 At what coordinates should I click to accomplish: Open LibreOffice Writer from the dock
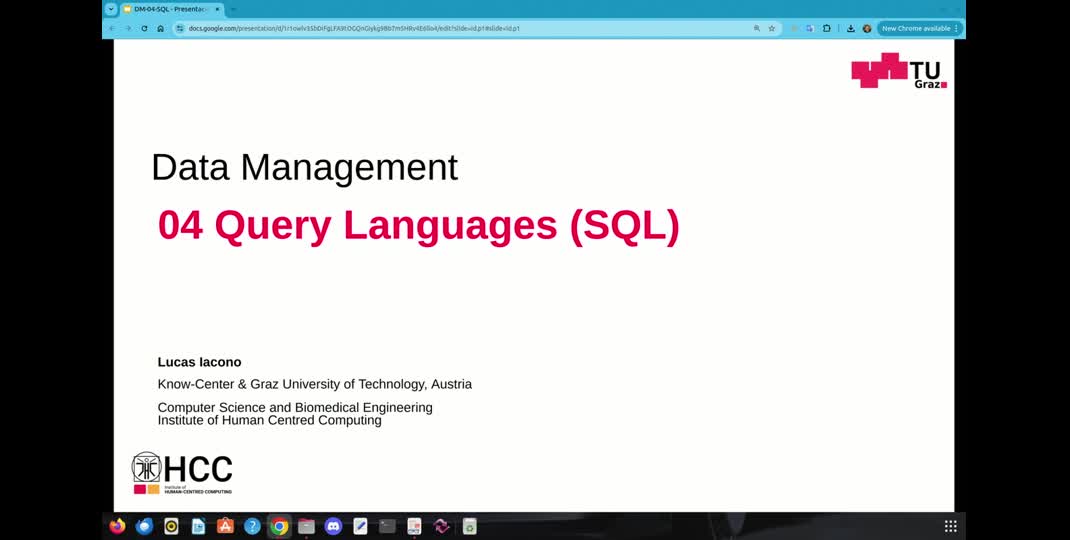(199, 526)
